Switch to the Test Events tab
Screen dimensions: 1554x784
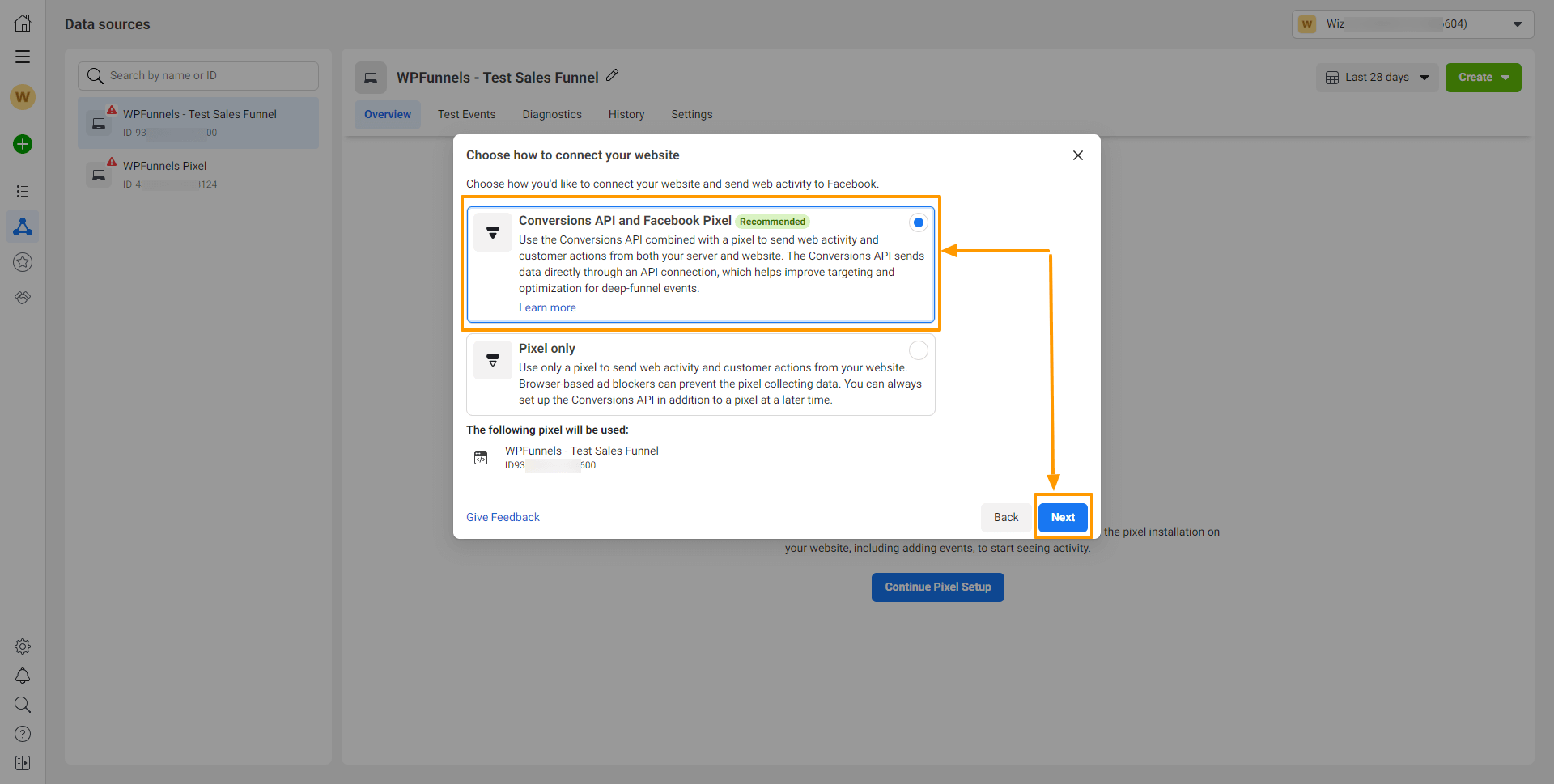point(466,114)
